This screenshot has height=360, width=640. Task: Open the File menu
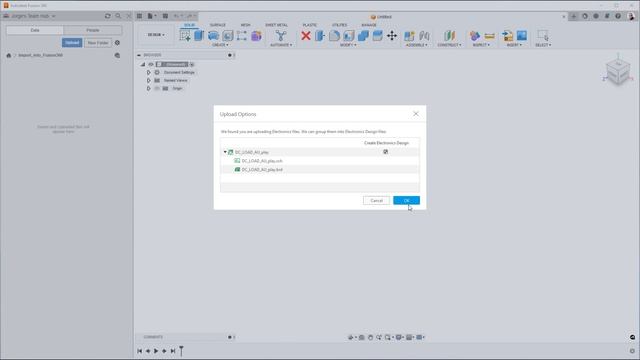[152, 16]
